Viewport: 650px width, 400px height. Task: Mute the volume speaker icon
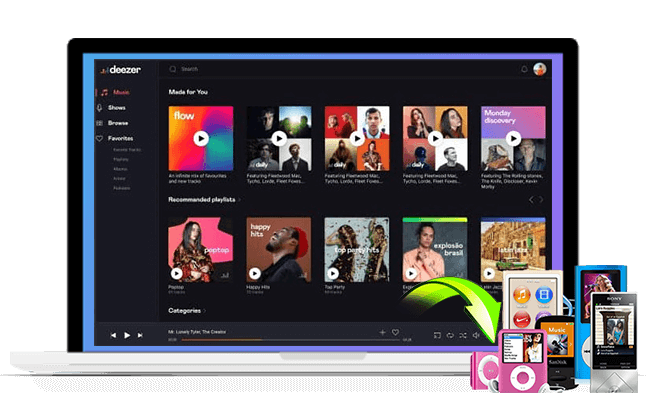click(476, 335)
